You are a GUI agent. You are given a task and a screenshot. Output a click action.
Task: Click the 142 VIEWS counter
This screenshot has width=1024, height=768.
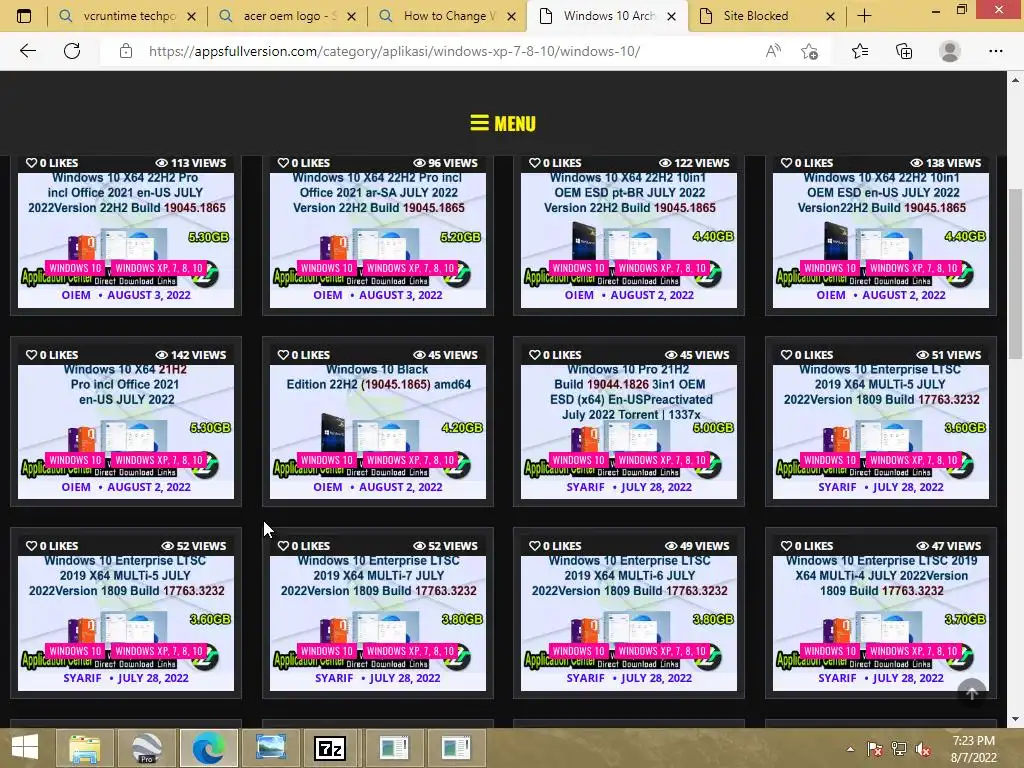pos(191,355)
